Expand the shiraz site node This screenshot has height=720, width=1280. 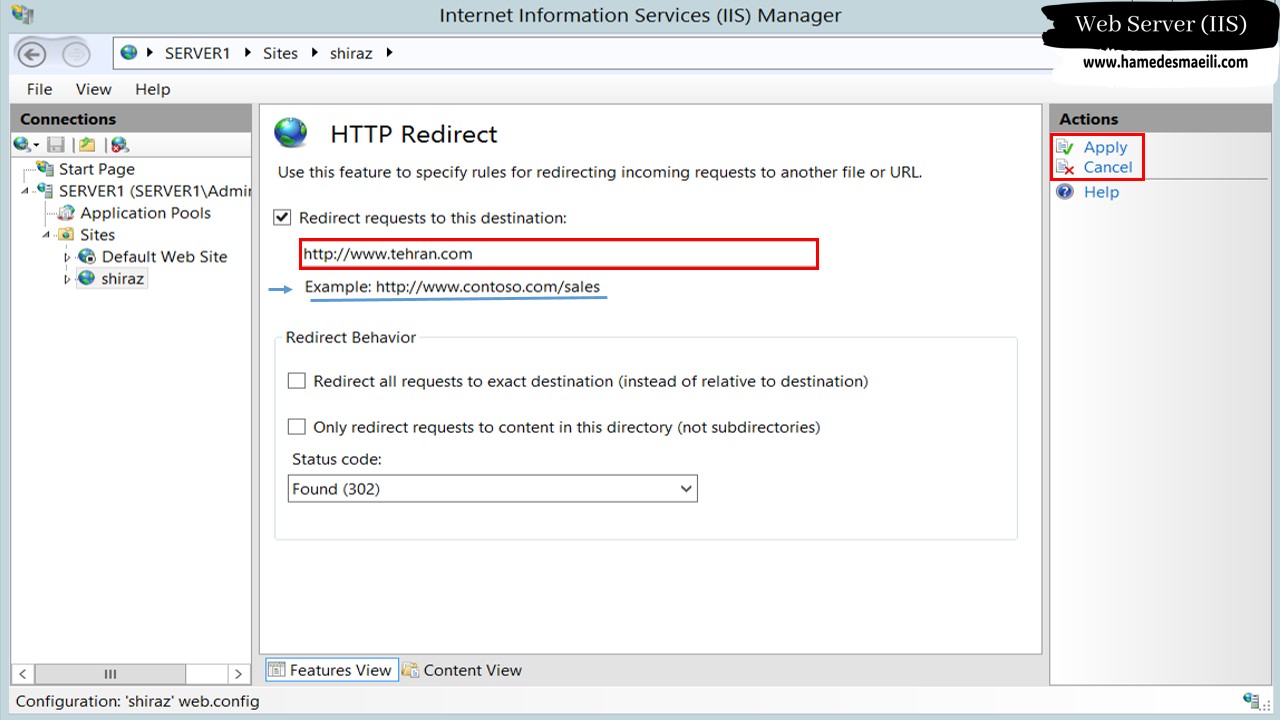pos(68,279)
